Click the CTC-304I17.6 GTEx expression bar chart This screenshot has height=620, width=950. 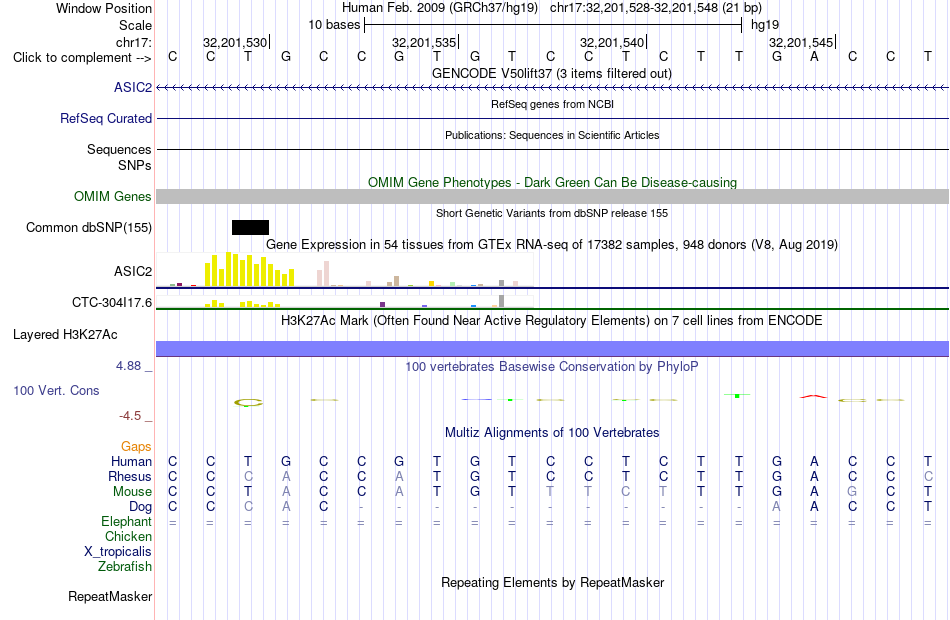(344, 301)
